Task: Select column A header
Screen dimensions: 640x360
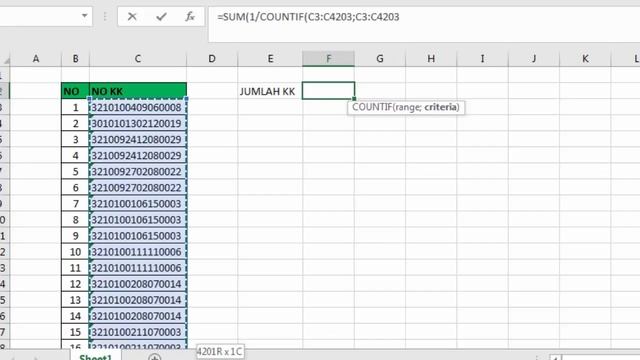Action: [36, 59]
